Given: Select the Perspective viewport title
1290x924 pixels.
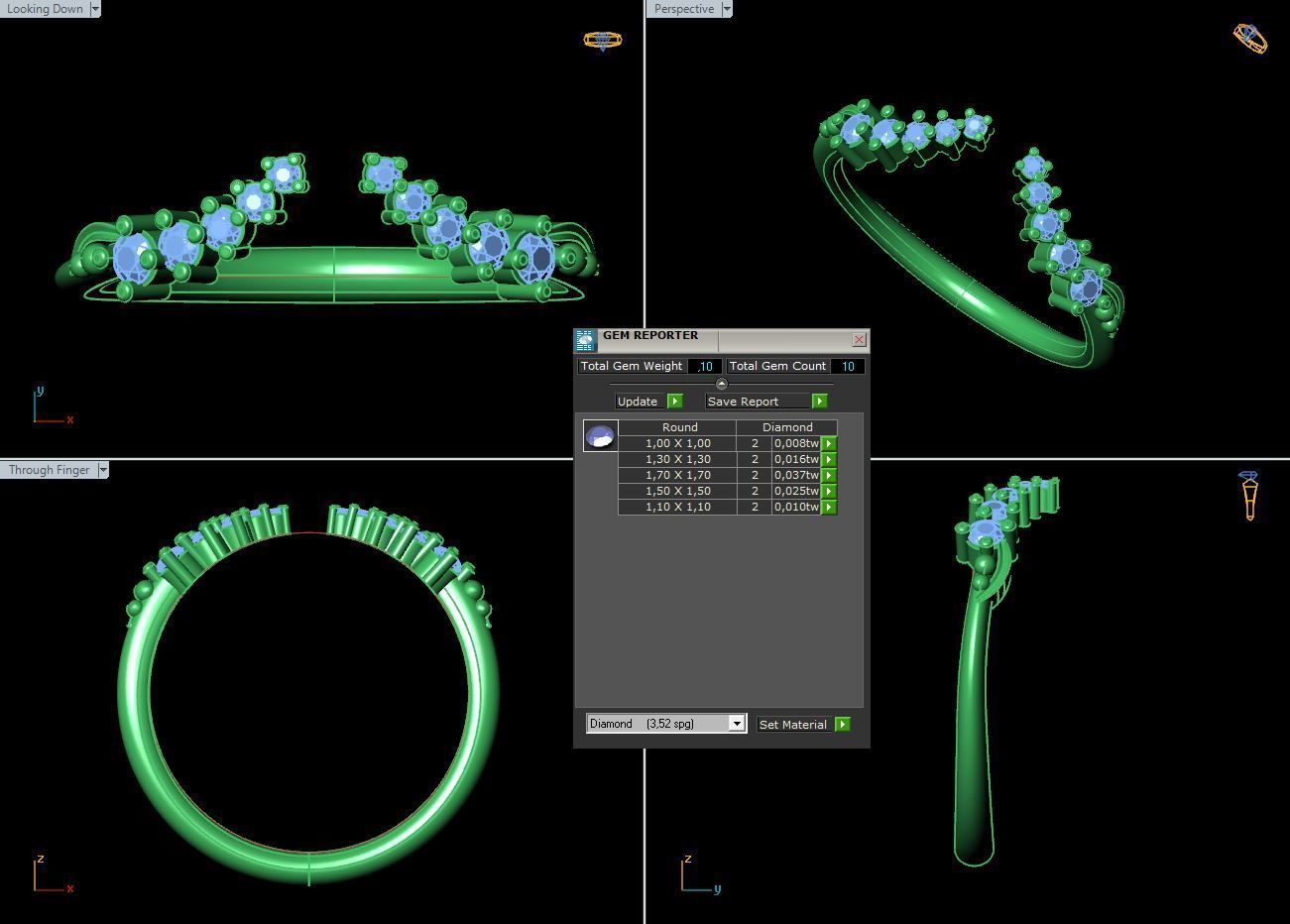Looking at the screenshot, I should tap(684, 9).
